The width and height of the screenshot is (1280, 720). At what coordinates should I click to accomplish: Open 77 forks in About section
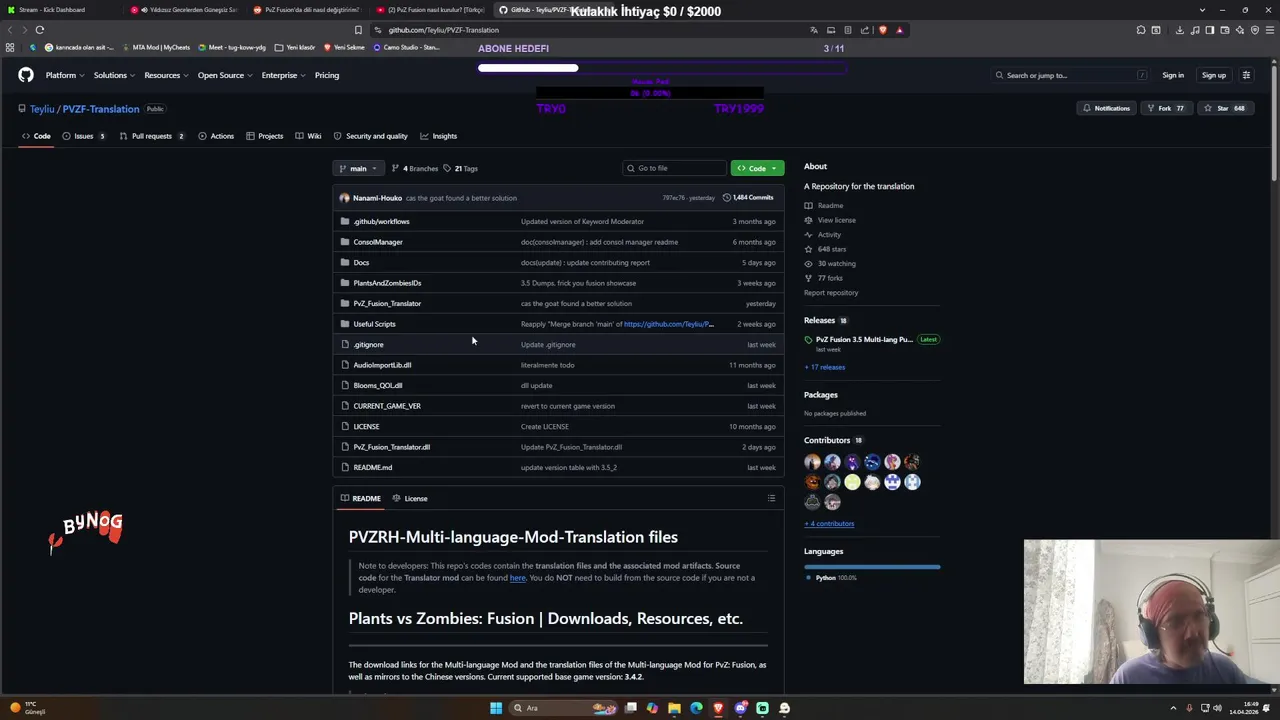(x=830, y=278)
